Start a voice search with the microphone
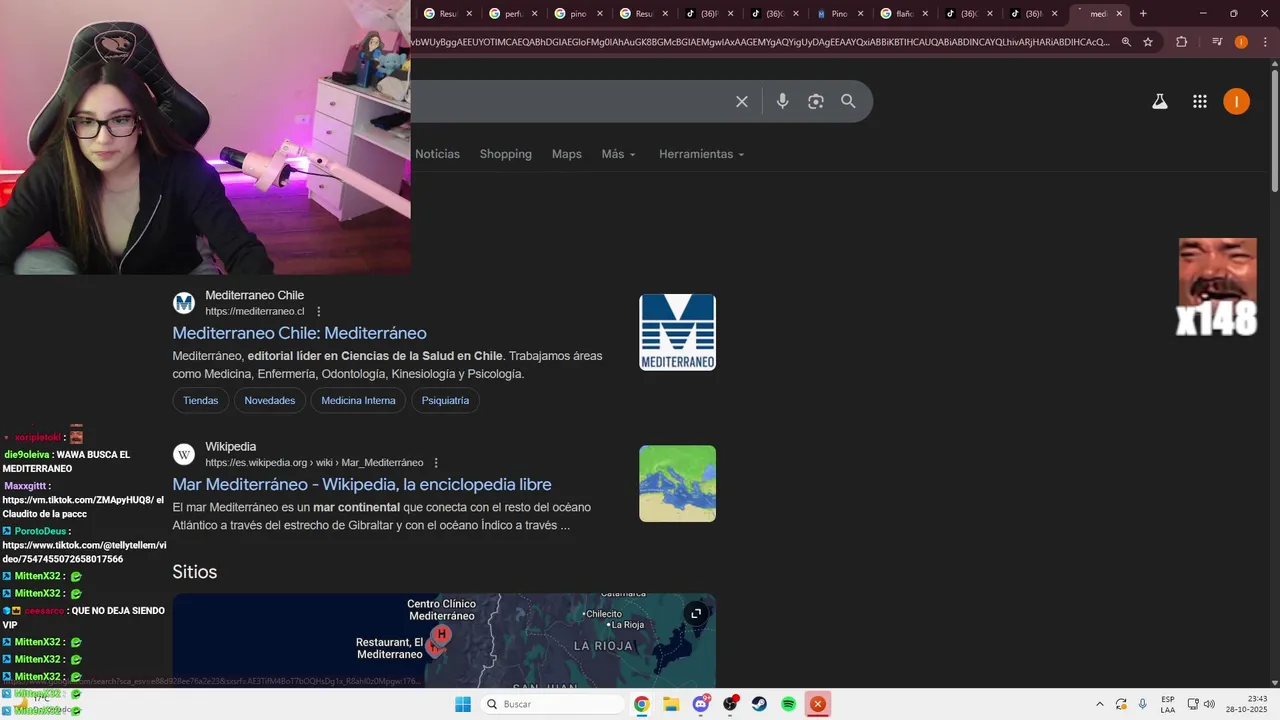This screenshot has width=1280, height=720. 782,101
